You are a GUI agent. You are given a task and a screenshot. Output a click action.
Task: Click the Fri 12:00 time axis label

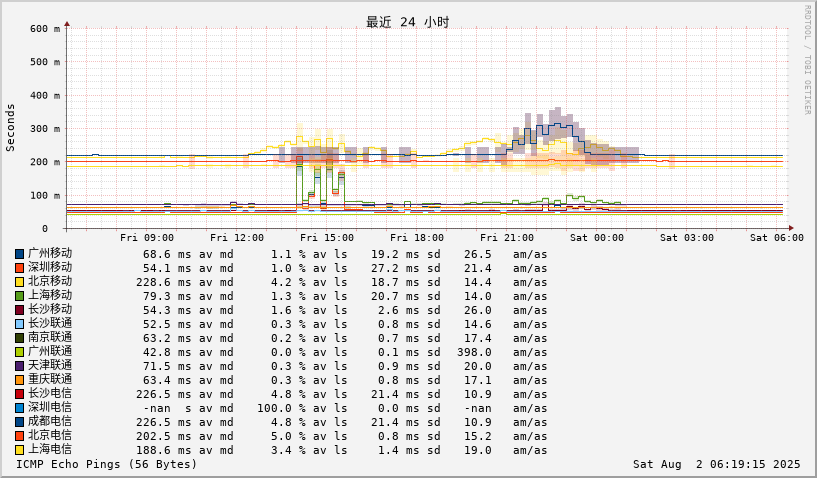pos(237,238)
